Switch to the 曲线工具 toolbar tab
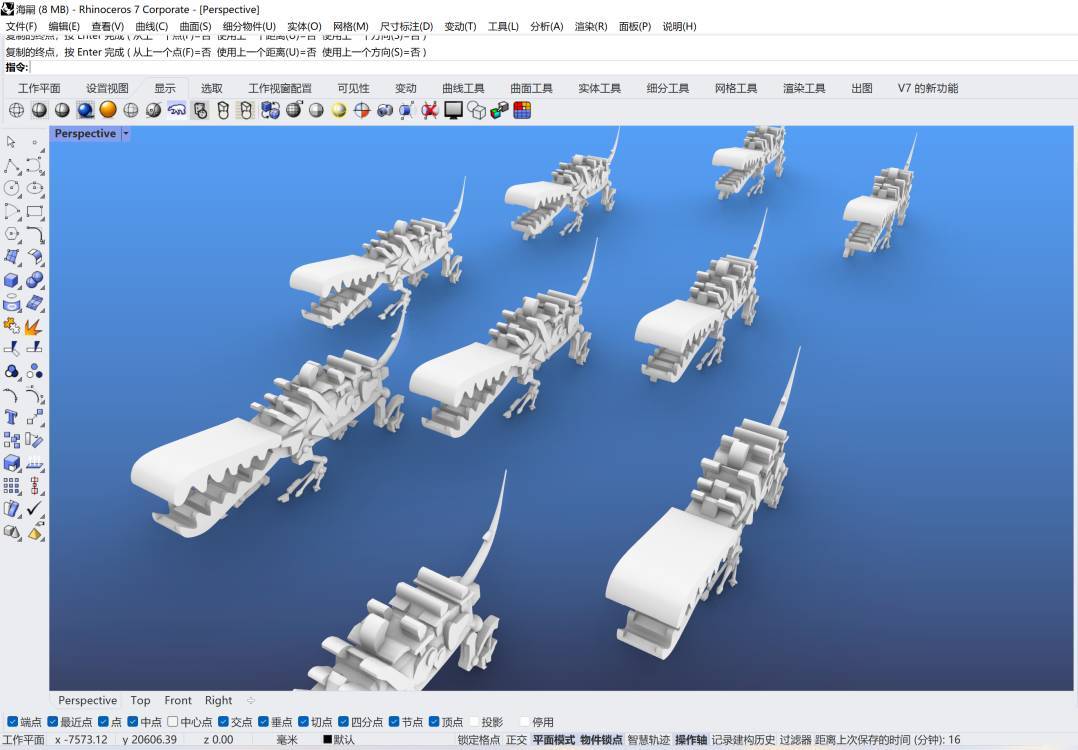This screenshot has width=1078, height=750. 463,88
